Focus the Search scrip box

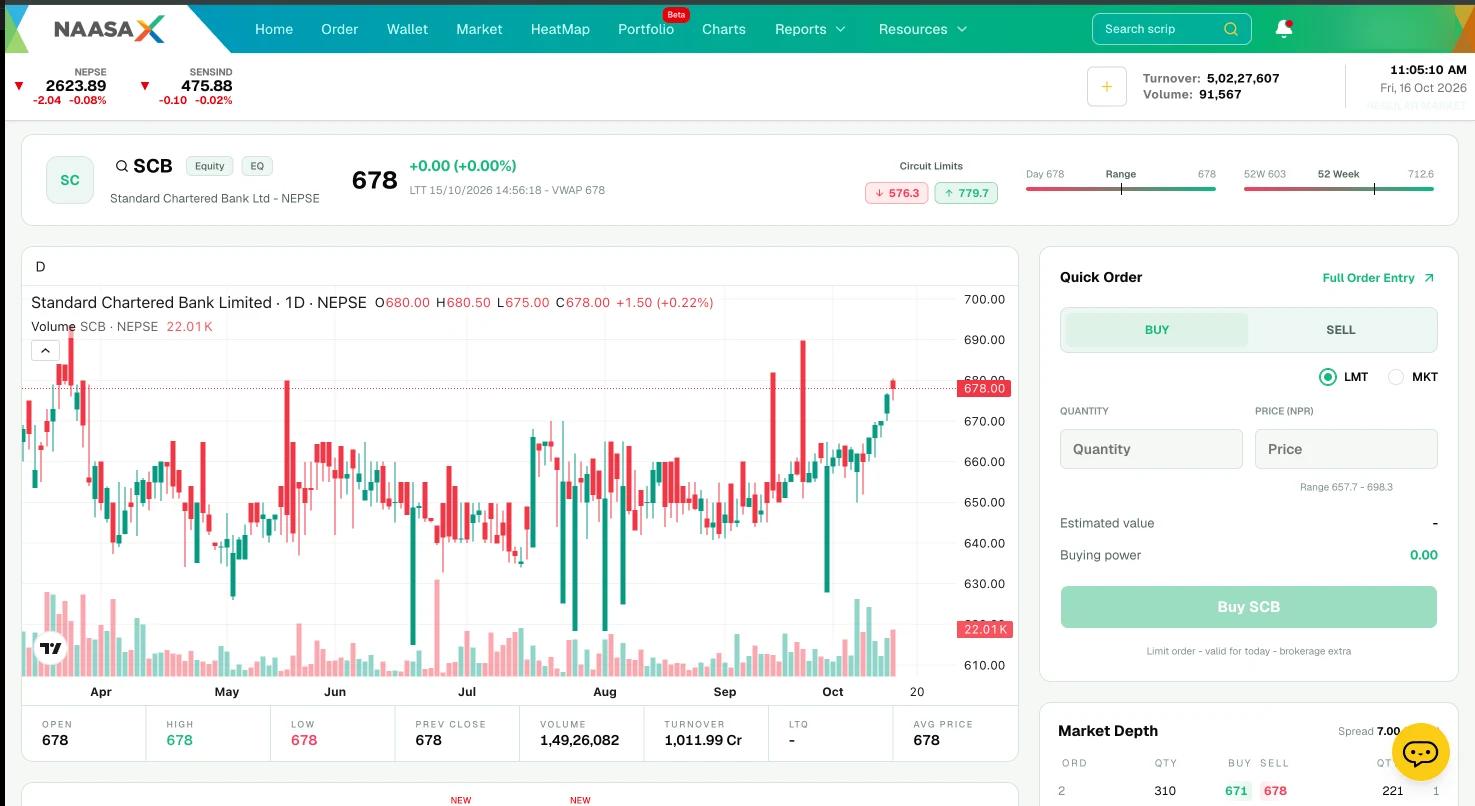(x=1171, y=29)
